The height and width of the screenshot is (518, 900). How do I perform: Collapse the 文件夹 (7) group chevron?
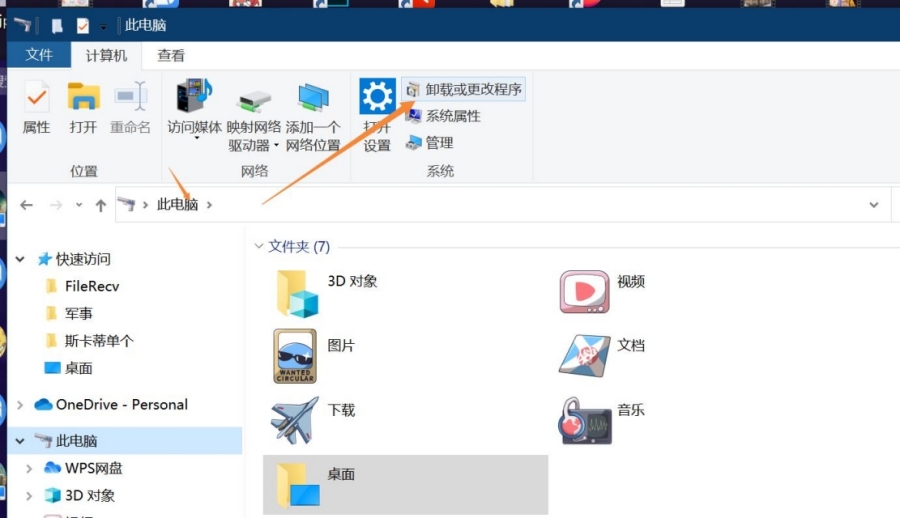tap(259, 246)
